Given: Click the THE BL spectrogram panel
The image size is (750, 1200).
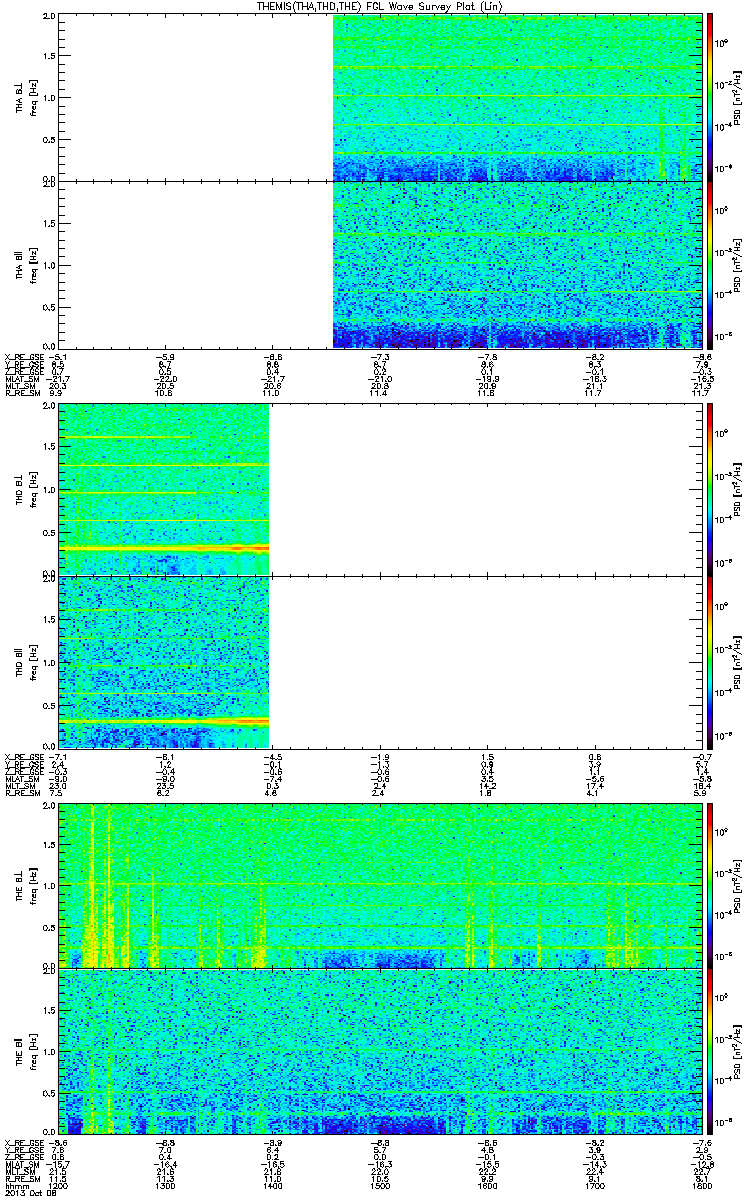Looking at the screenshot, I should click(x=379, y=885).
